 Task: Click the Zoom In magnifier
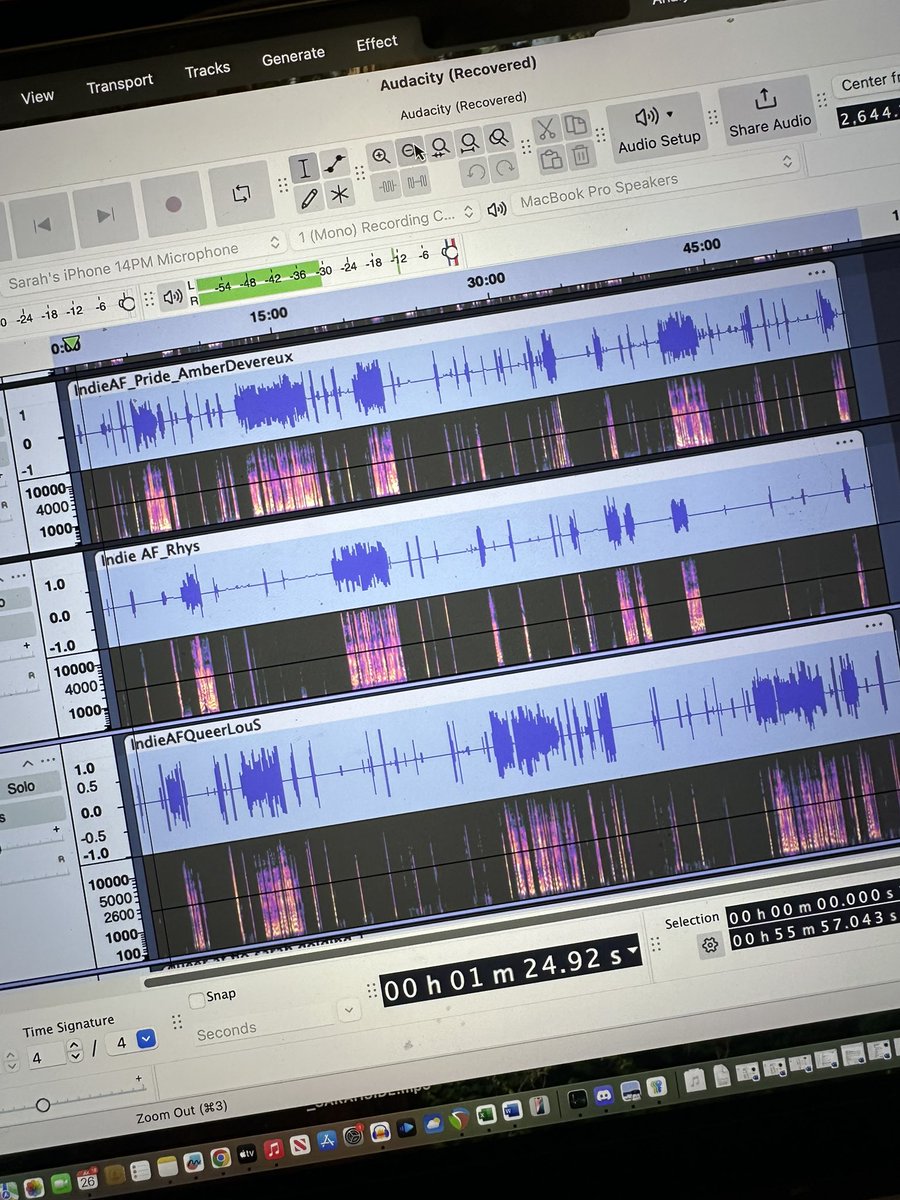click(381, 155)
